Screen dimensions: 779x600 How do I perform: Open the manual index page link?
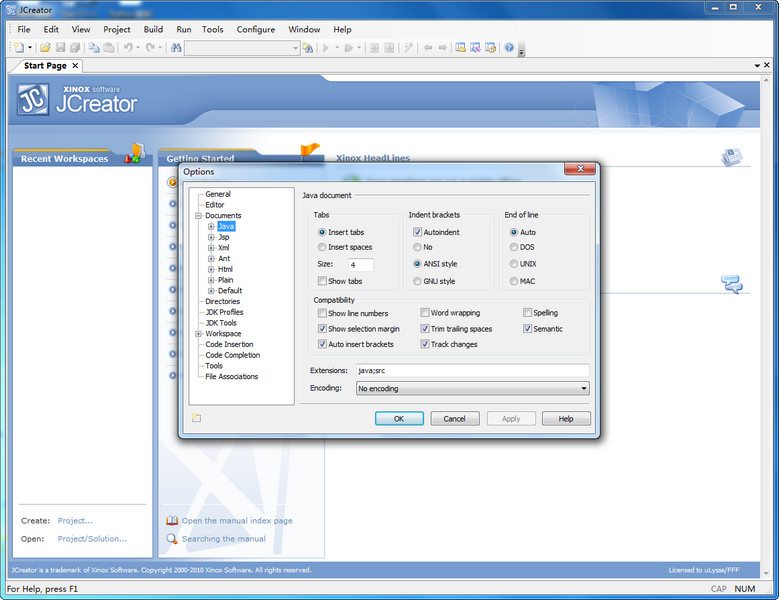point(237,521)
